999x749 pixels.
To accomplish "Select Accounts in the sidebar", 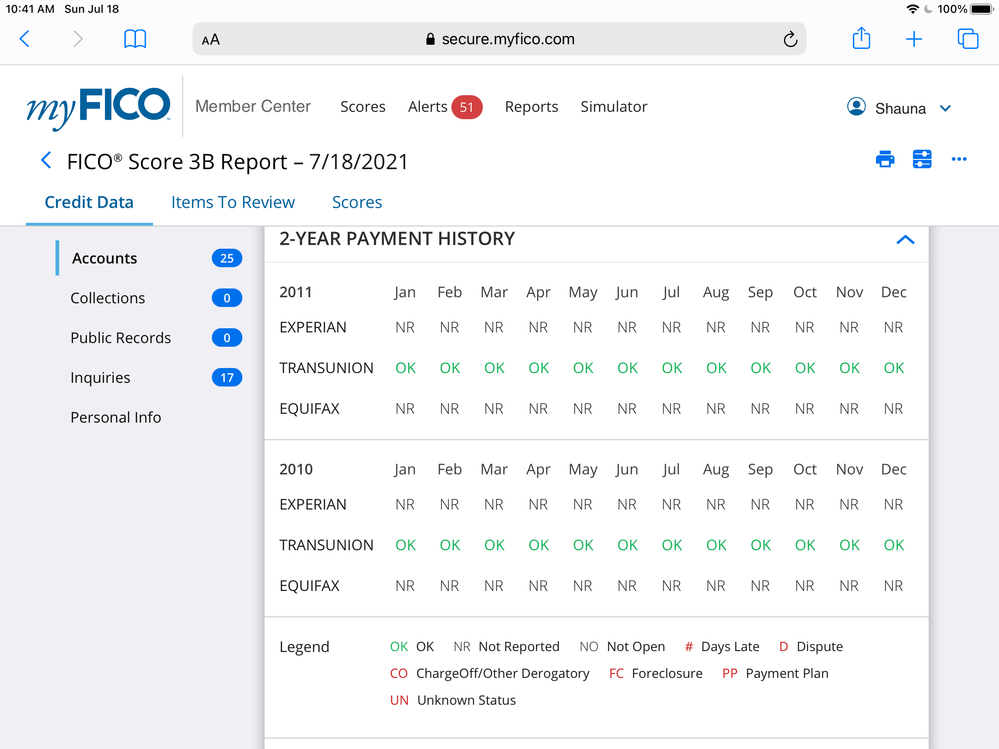I will 104,258.
